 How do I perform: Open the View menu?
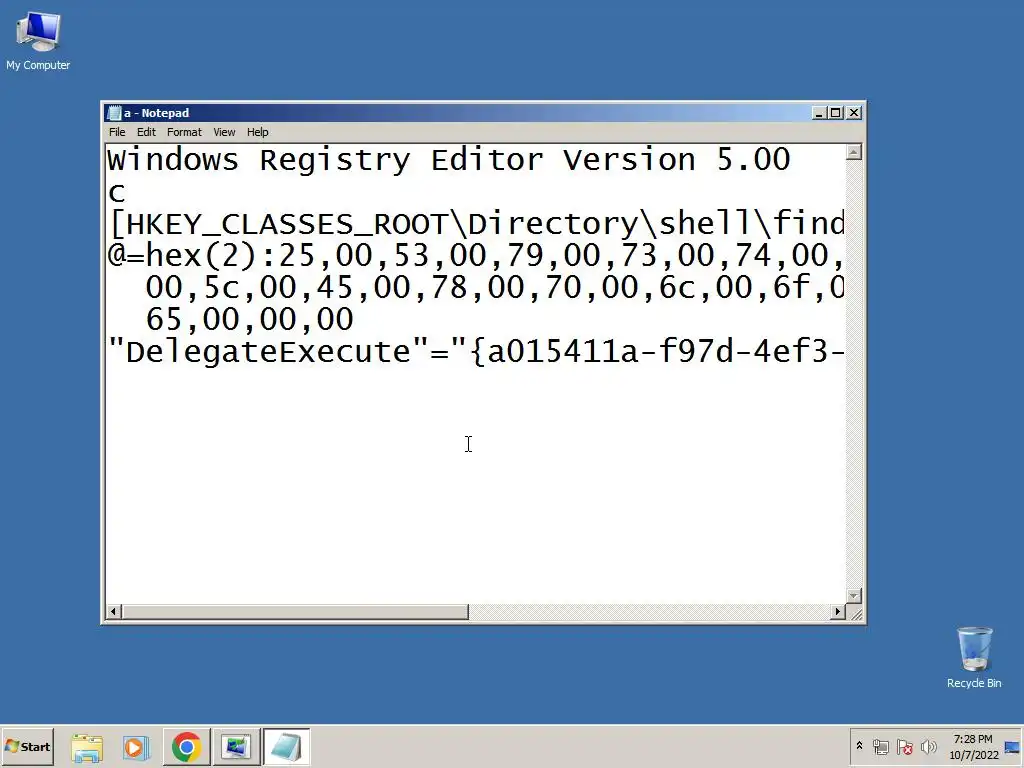click(x=224, y=132)
